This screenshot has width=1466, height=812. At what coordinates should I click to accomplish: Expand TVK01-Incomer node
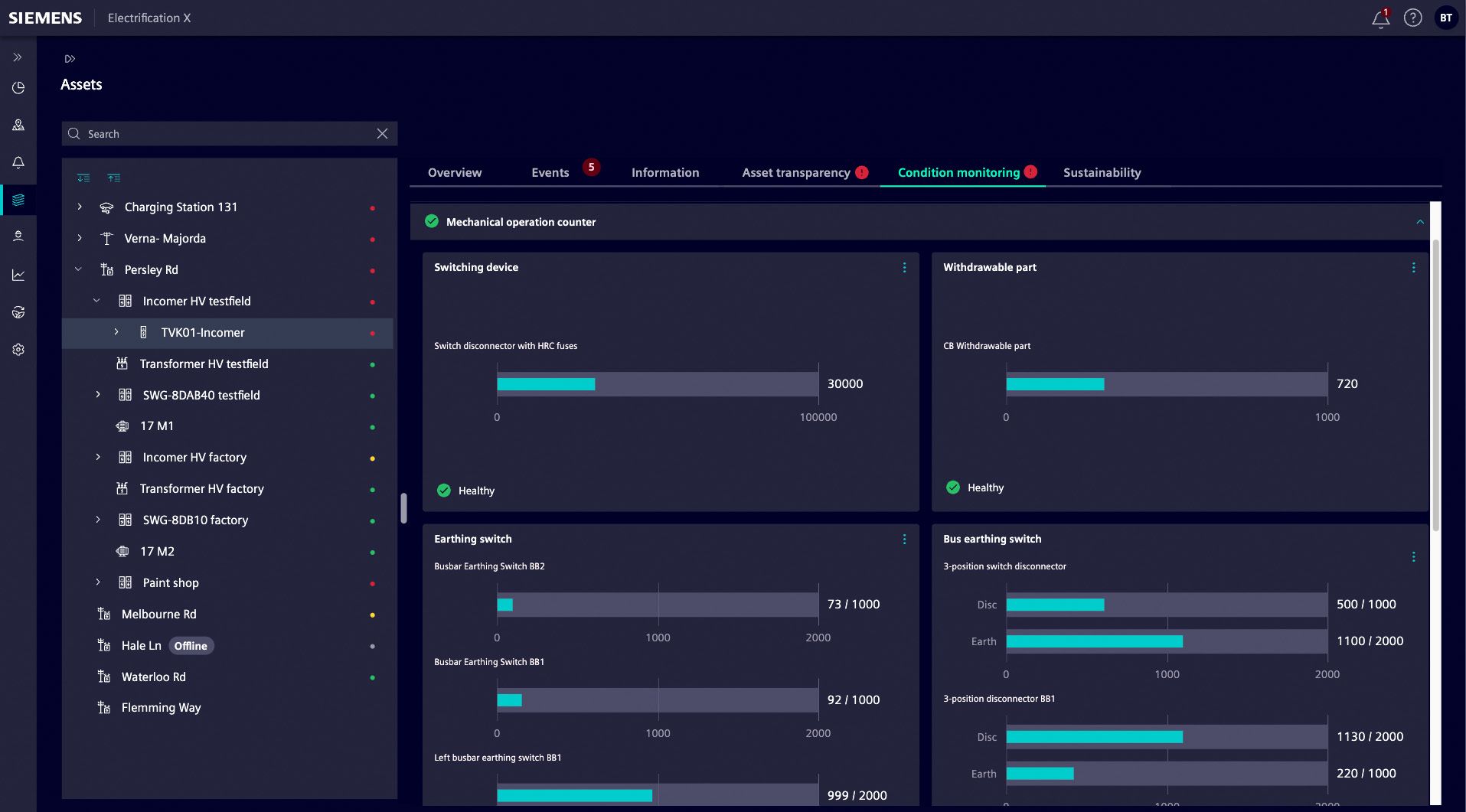coord(116,332)
